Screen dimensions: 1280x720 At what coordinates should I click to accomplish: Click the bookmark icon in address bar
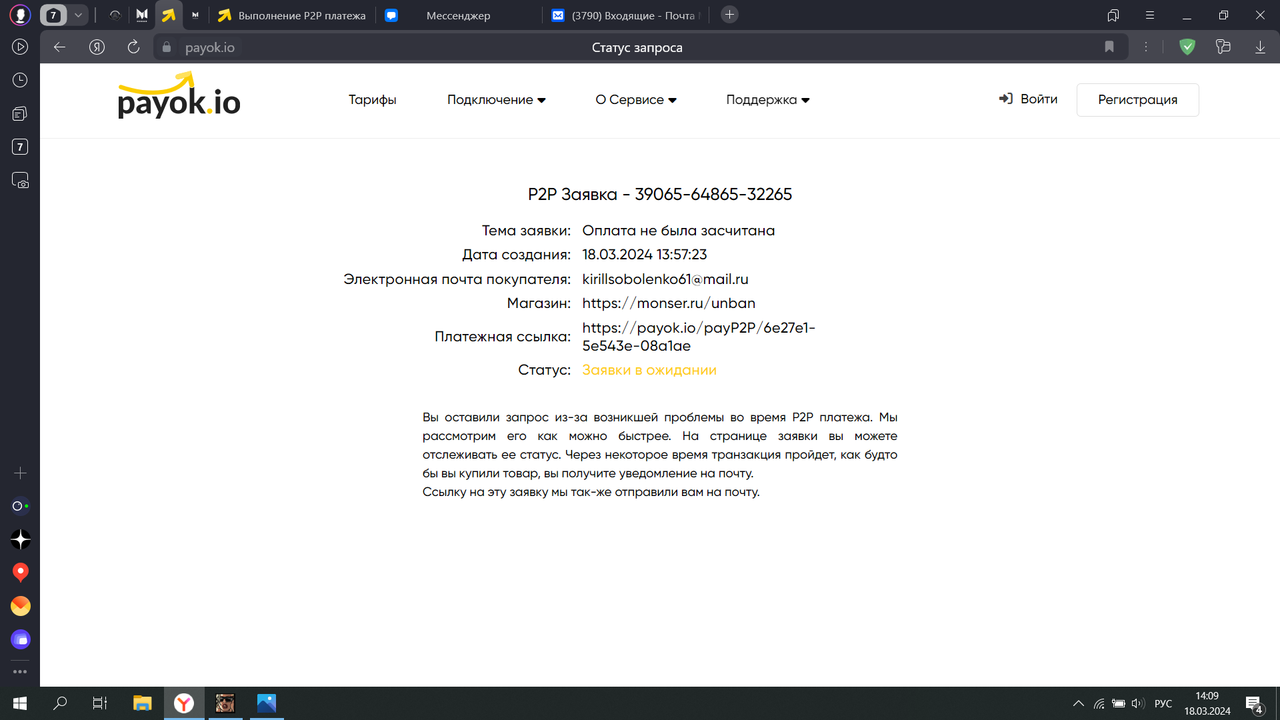click(x=1109, y=47)
